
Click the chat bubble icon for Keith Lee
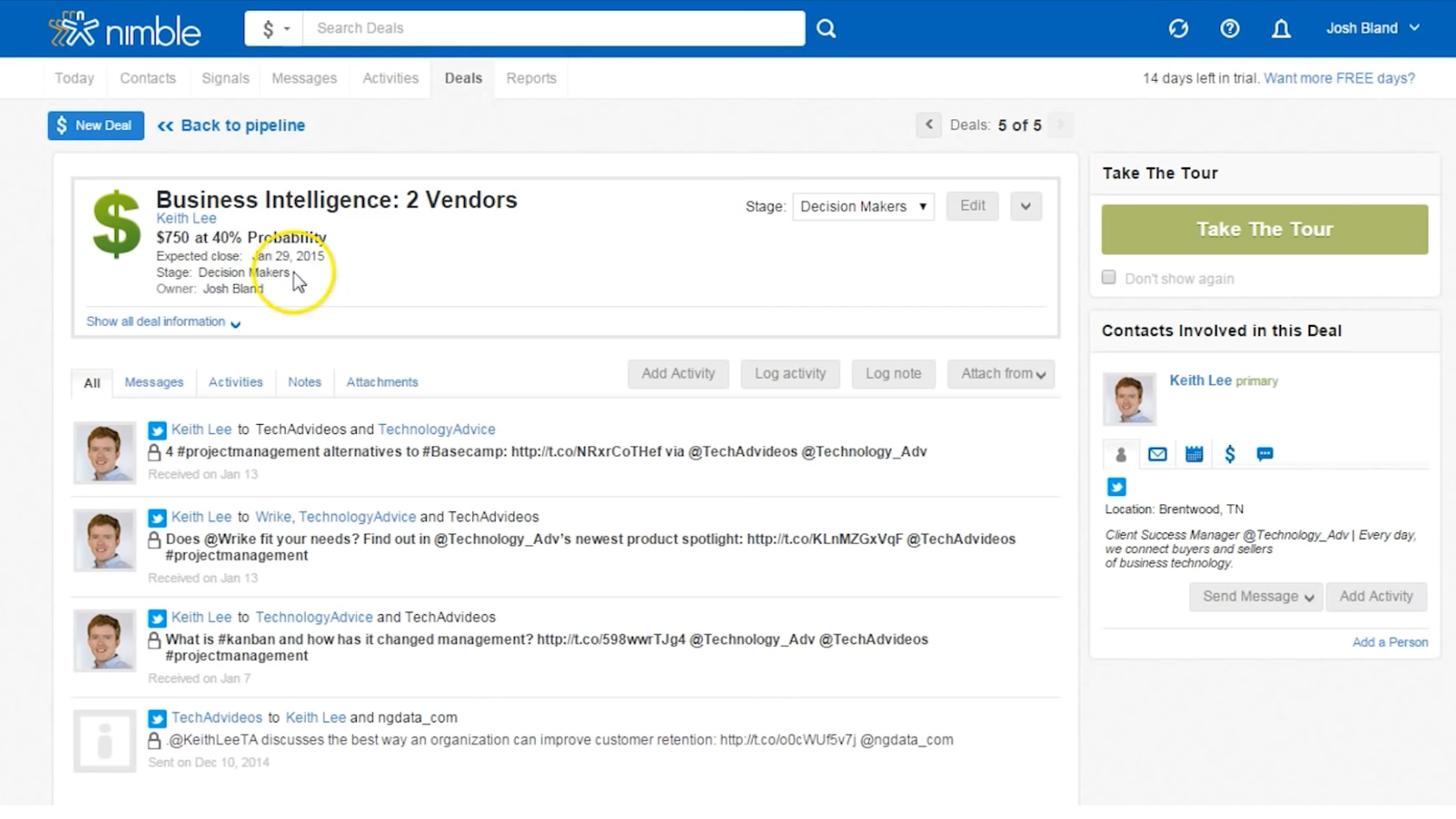pyautogui.click(x=1265, y=454)
